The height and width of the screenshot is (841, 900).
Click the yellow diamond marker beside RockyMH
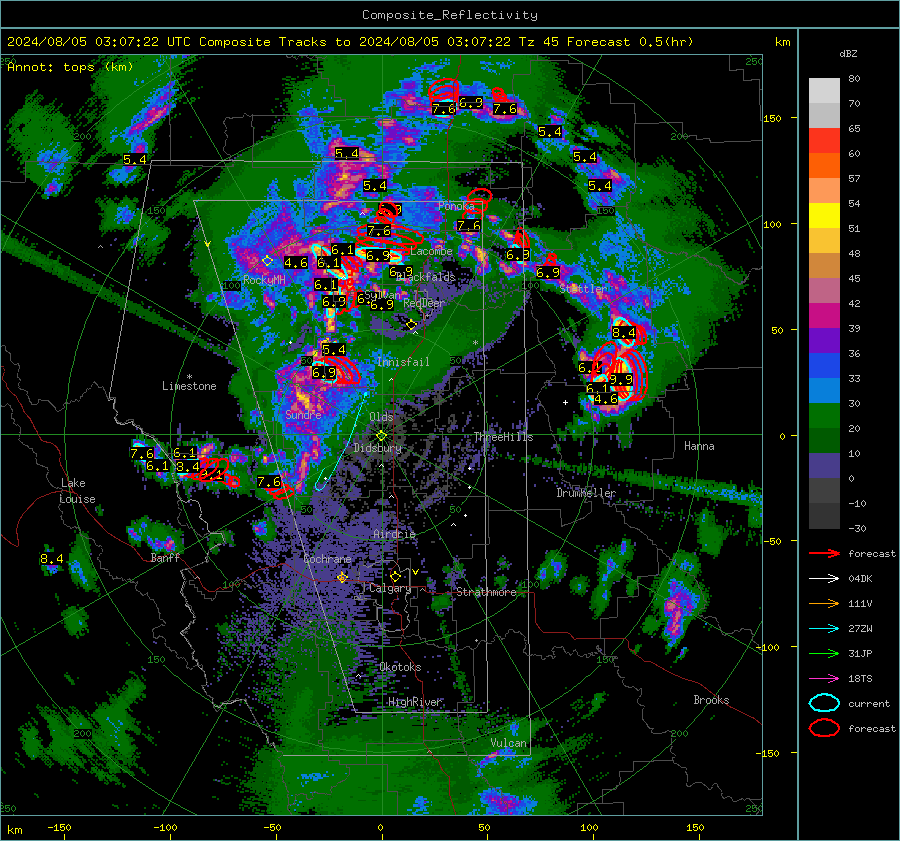click(267, 261)
